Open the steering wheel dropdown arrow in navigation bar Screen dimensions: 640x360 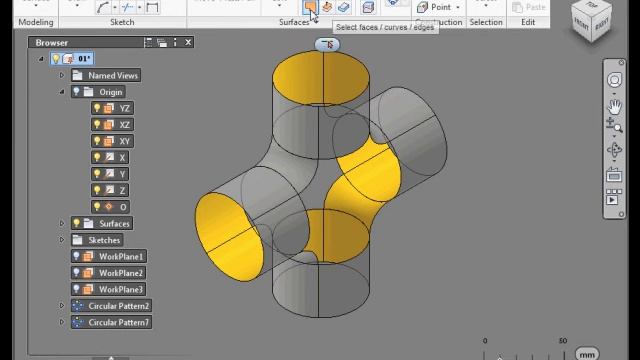(614, 93)
